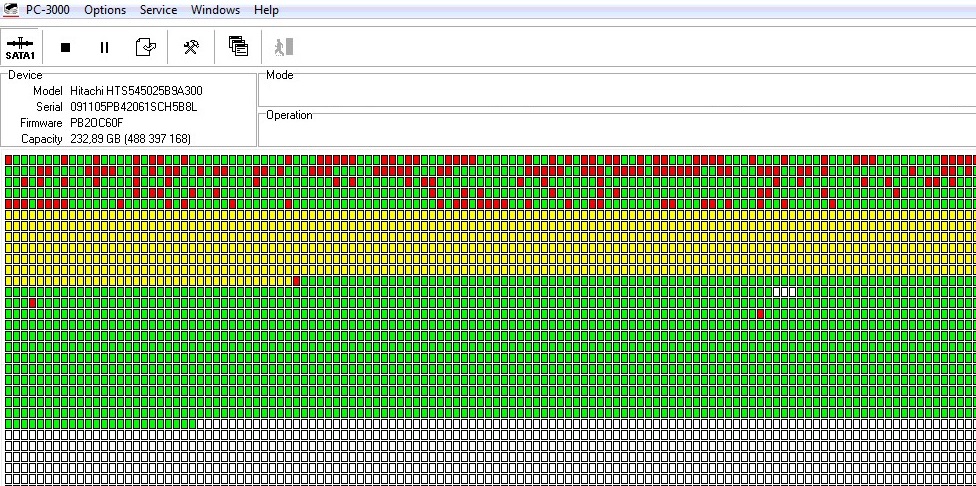The height and width of the screenshot is (486, 976).
Task: Click the cascading windows toolbar icon
Action: (238, 46)
